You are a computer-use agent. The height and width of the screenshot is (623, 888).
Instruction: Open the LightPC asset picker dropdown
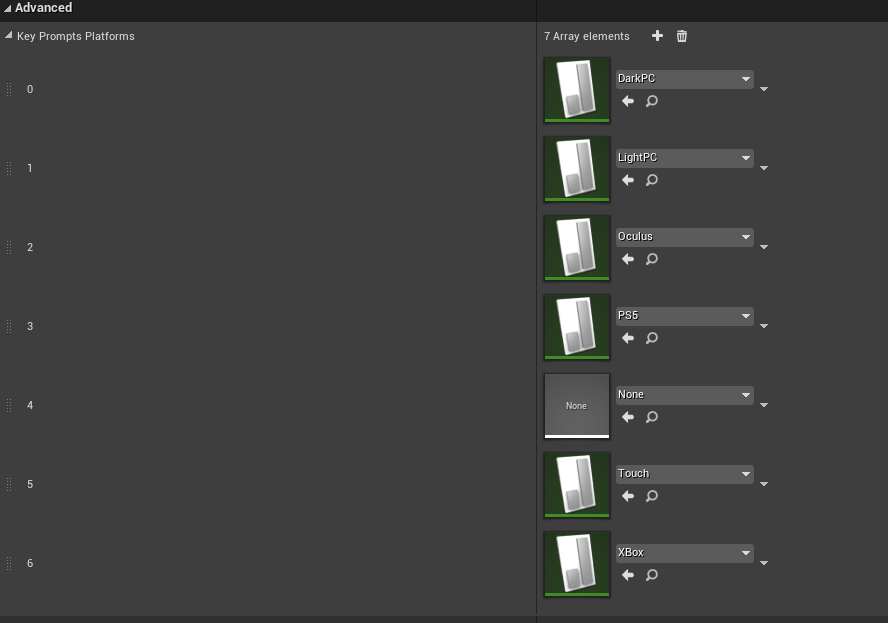685,158
